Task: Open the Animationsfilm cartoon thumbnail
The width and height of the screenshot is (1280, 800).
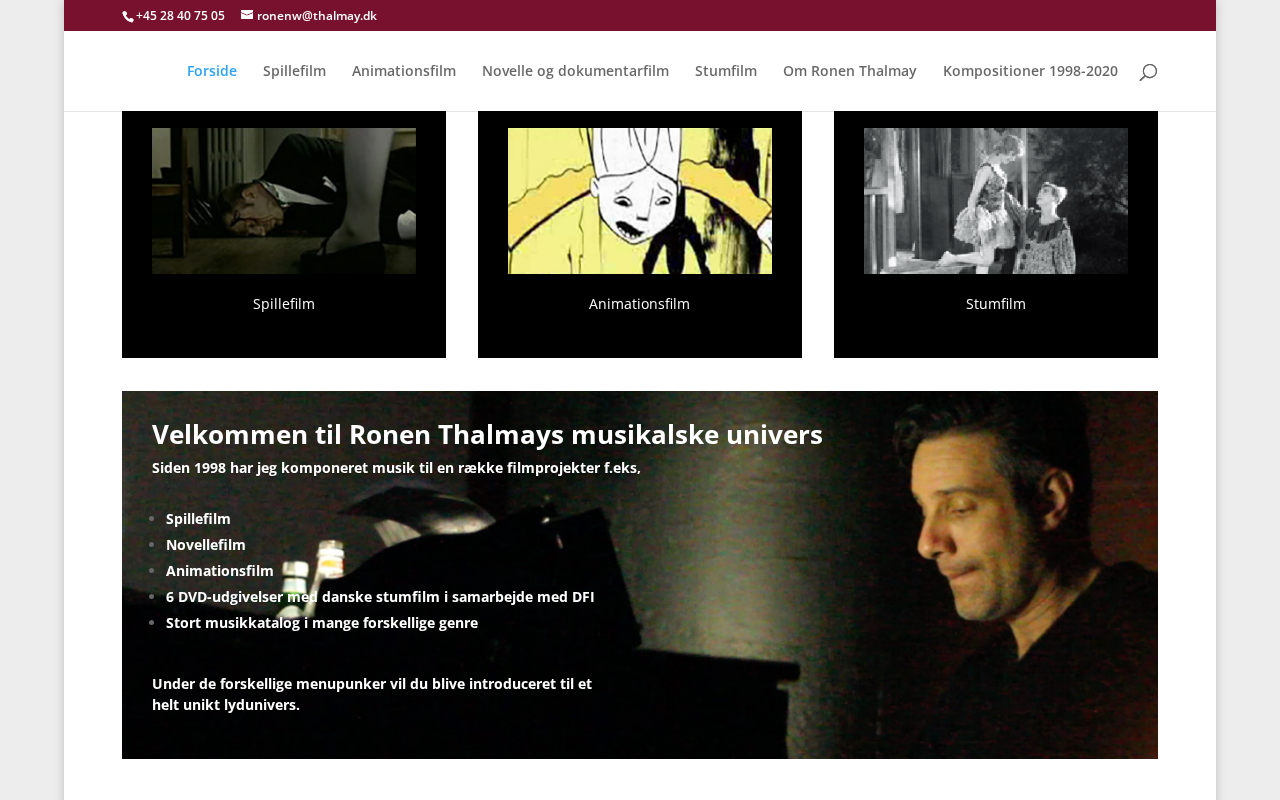Action: [640, 201]
